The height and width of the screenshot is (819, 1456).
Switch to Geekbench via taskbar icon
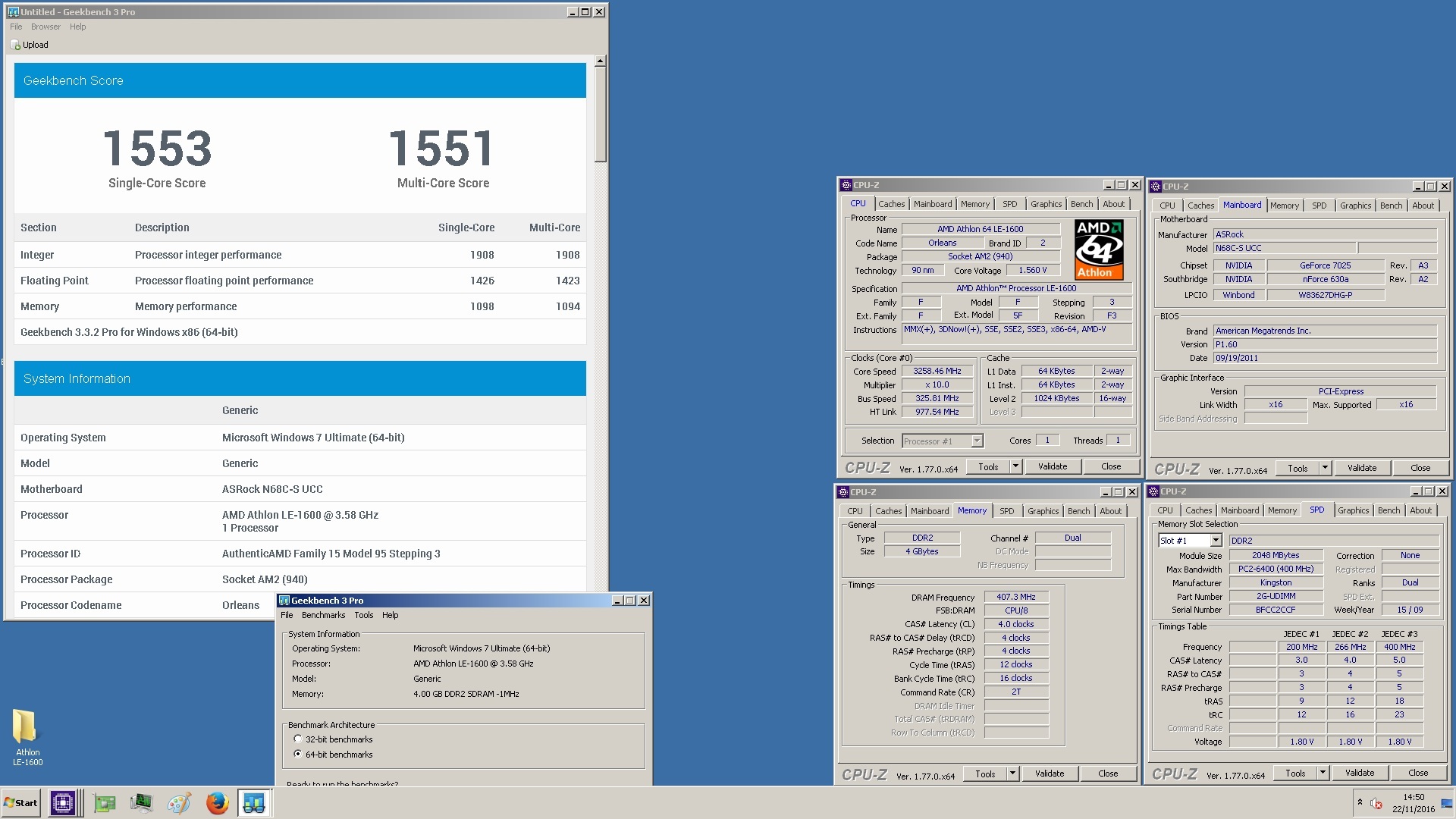pos(254,803)
